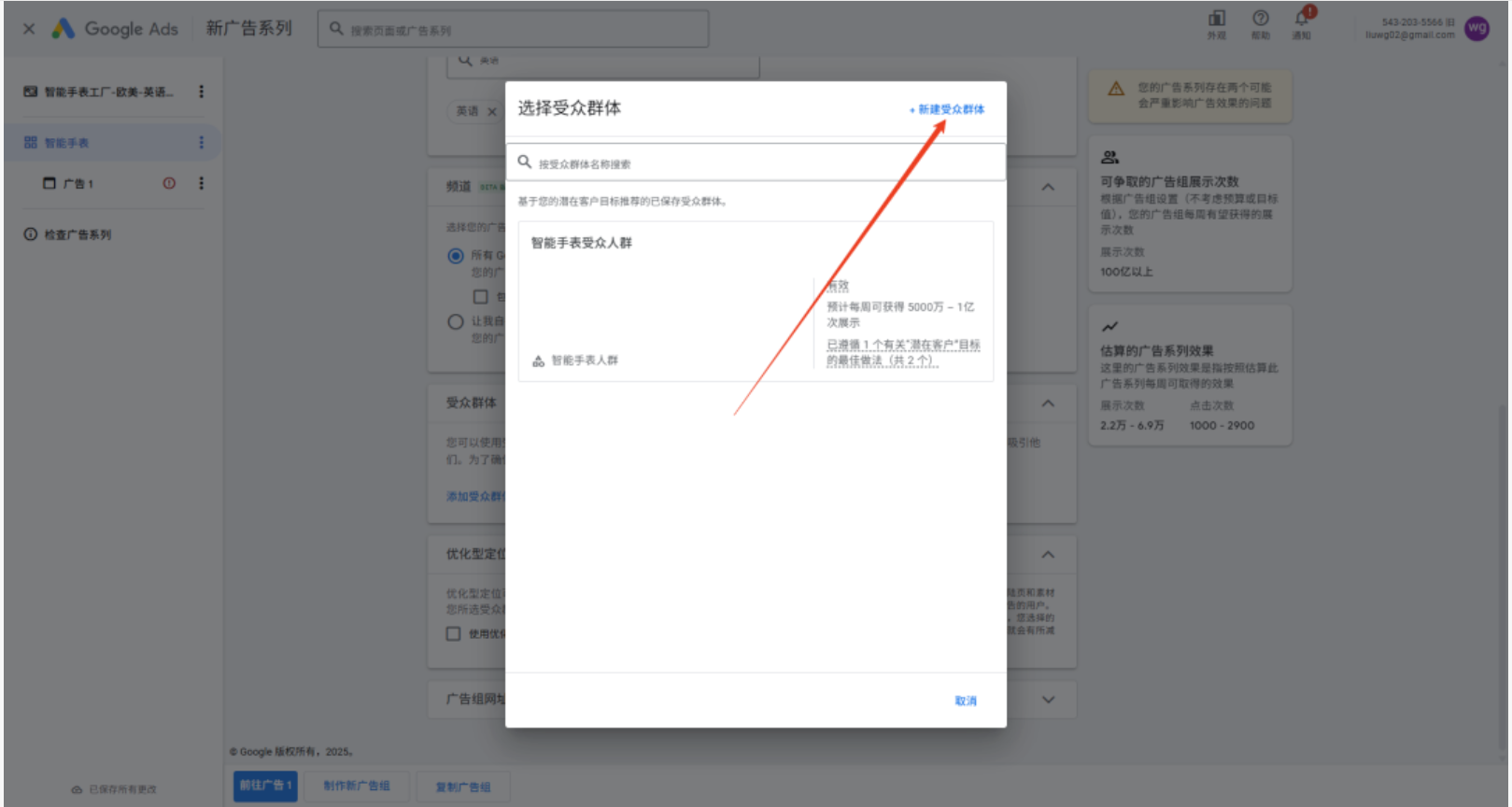Select the 所有 channels radio button
Viewport: 1512px width, 807px height.
(456, 255)
